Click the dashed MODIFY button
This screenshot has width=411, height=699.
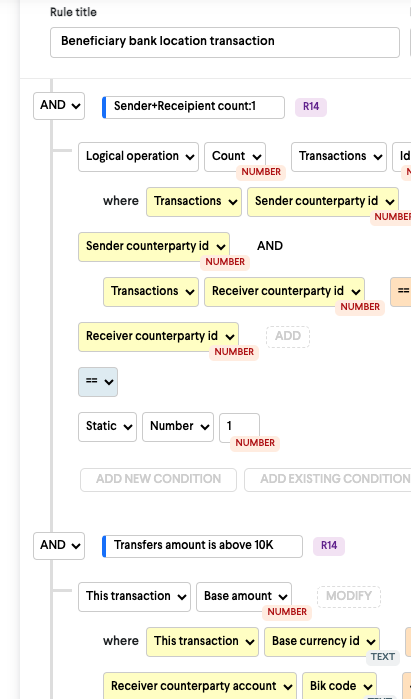(349, 597)
